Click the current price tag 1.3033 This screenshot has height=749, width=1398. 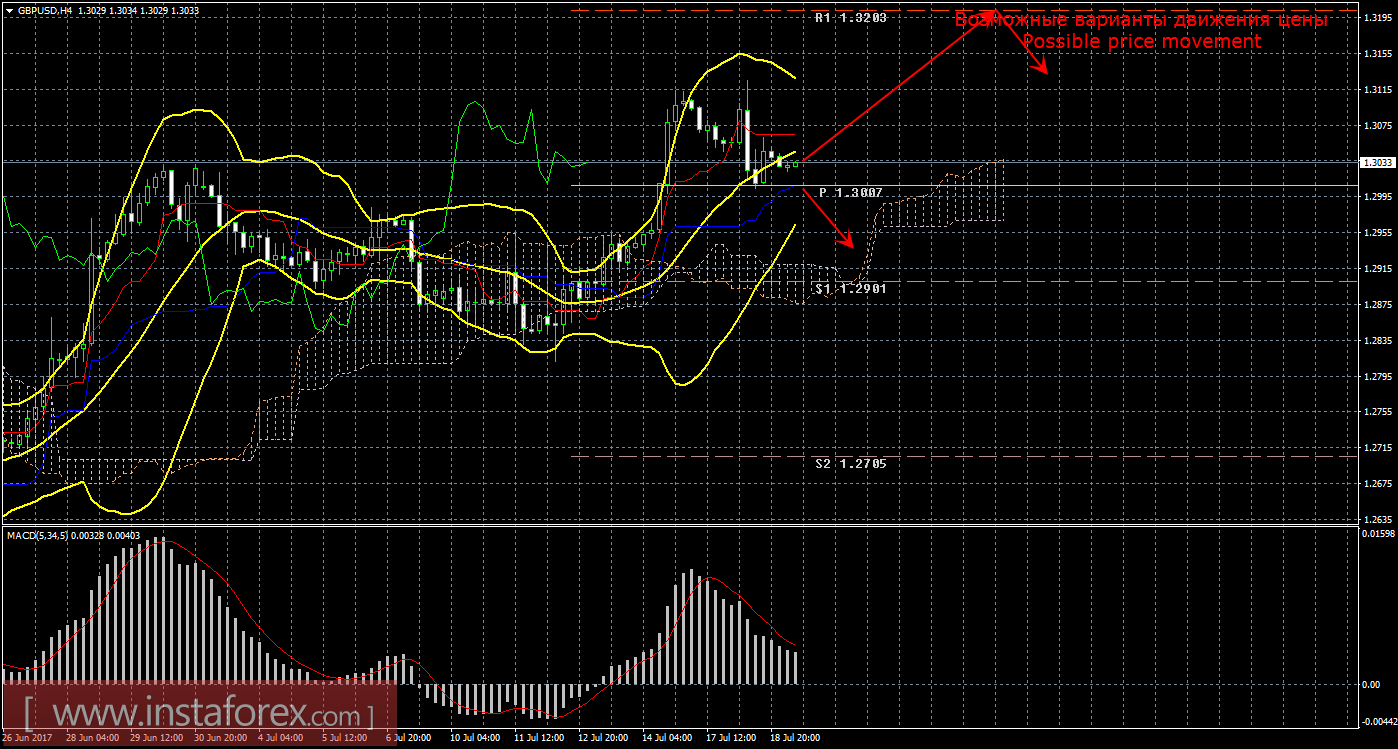1377,162
